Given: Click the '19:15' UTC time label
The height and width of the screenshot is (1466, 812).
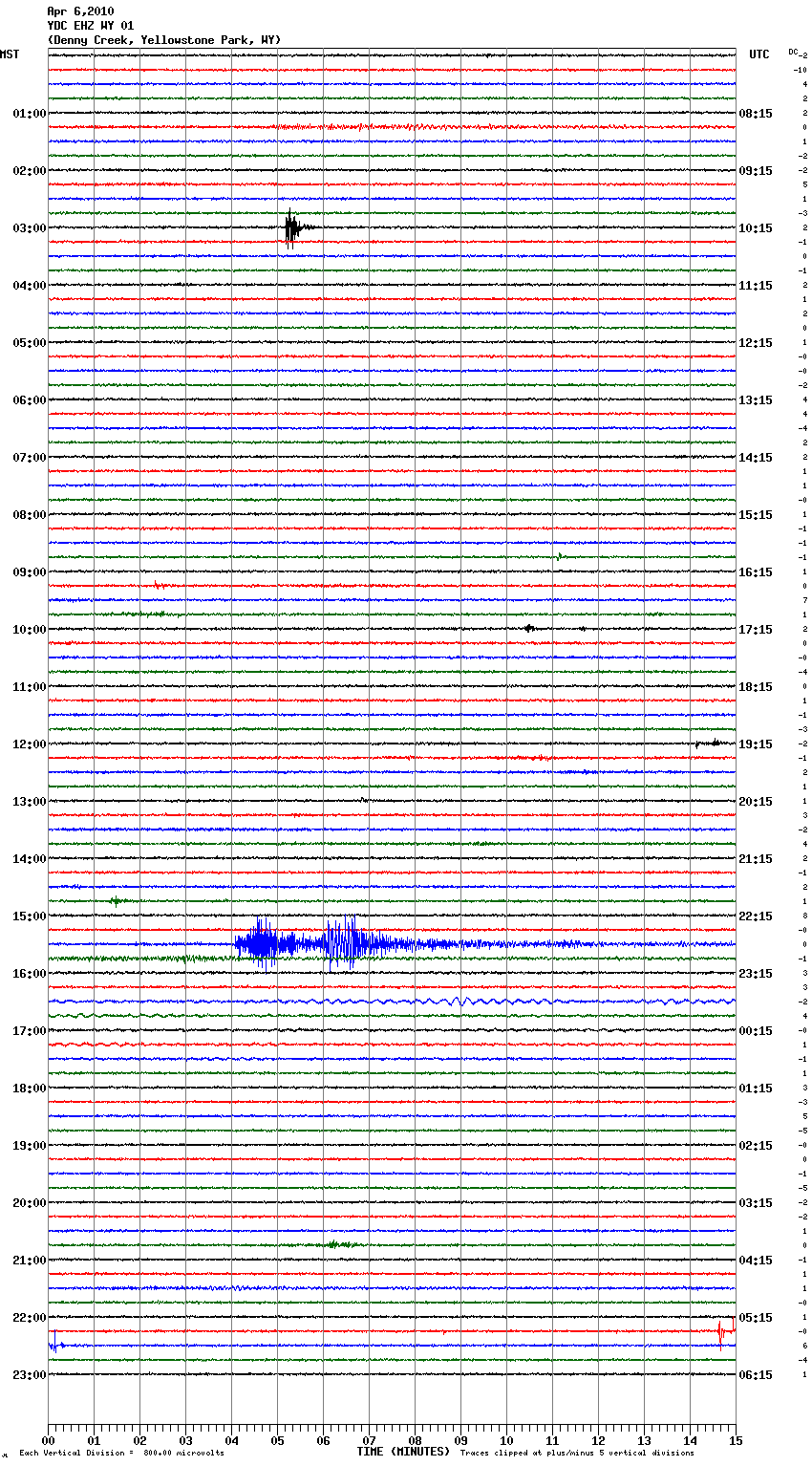Looking at the screenshot, I should click(x=756, y=744).
